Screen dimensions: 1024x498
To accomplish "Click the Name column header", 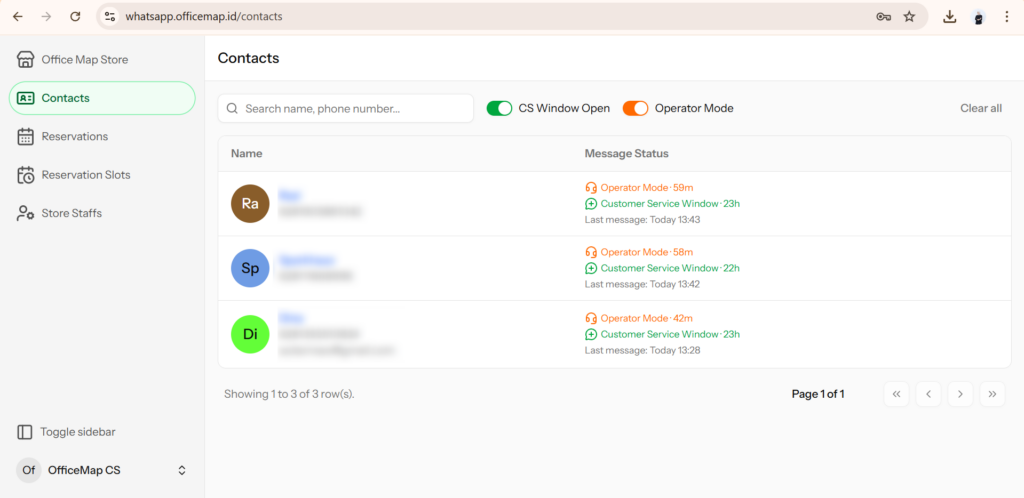I will (246, 153).
